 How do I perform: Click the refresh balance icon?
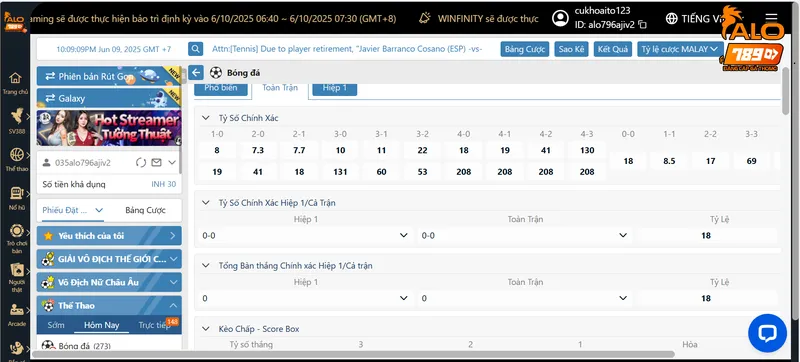[x=141, y=163]
